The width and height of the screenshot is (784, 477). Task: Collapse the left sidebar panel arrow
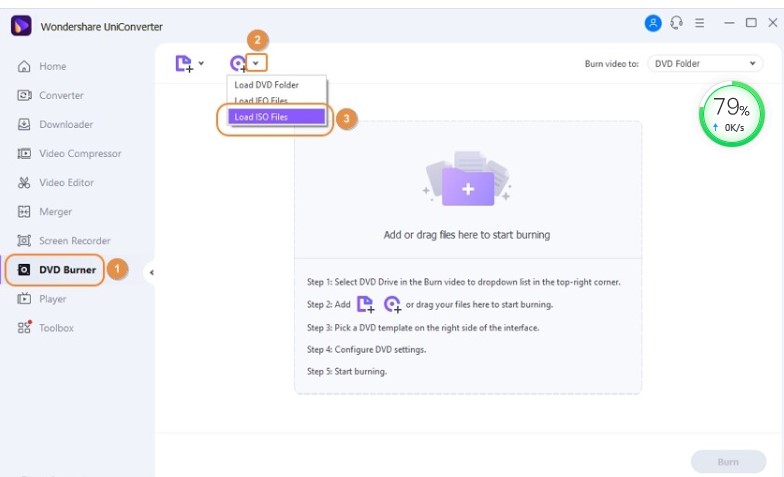coord(151,272)
